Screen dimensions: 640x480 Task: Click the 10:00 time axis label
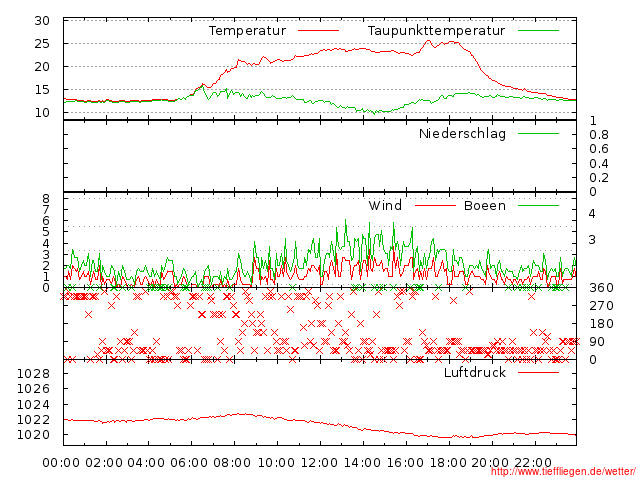click(276, 463)
